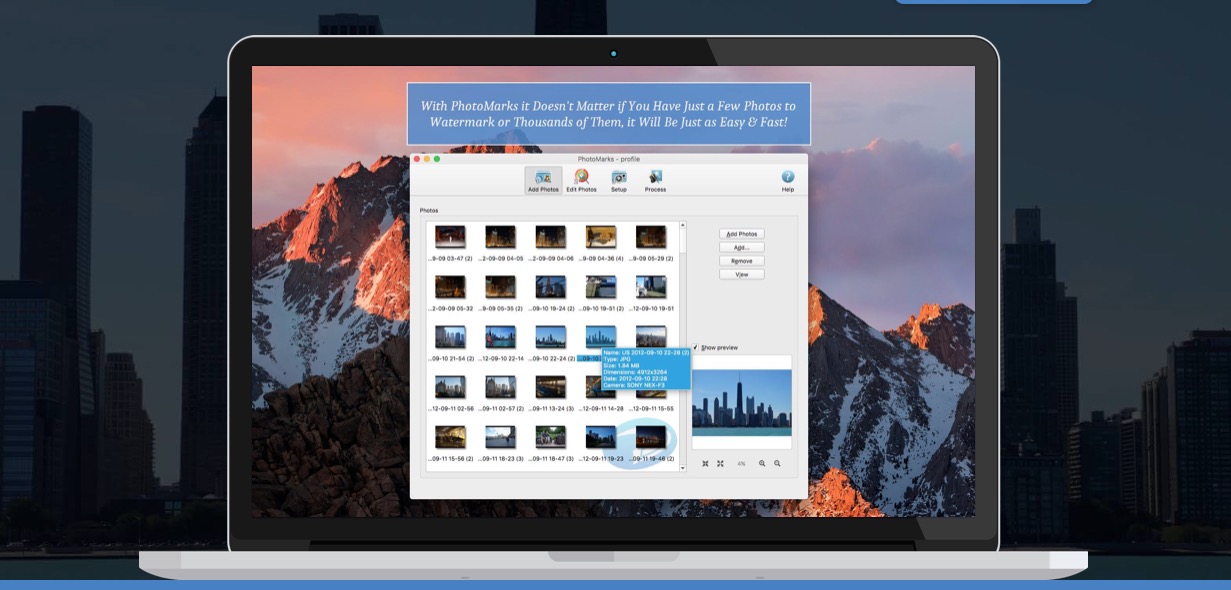Click the Chicago skyline preview image
Screen dimensions: 1231x590
pyautogui.click(x=742, y=402)
